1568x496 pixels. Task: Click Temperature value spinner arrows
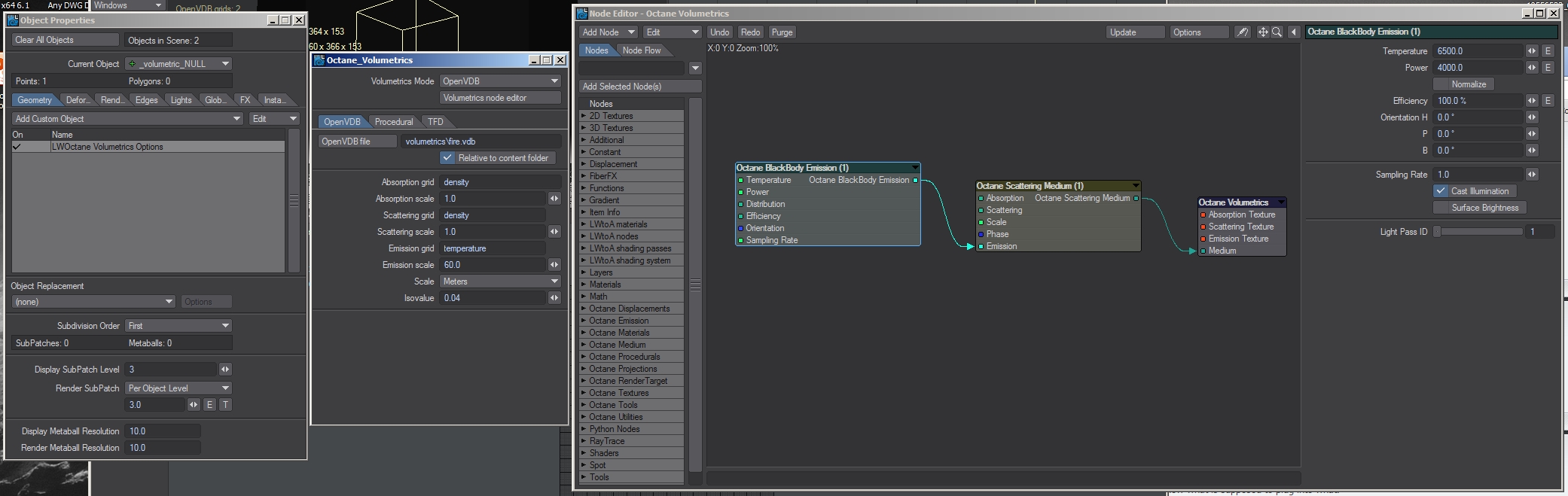[x=1532, y=51]
